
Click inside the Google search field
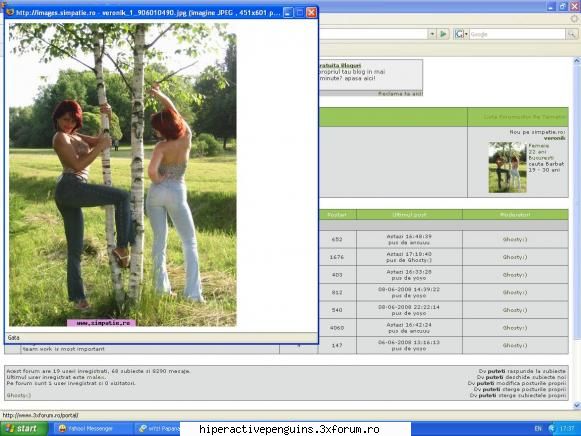coord(517,34)
